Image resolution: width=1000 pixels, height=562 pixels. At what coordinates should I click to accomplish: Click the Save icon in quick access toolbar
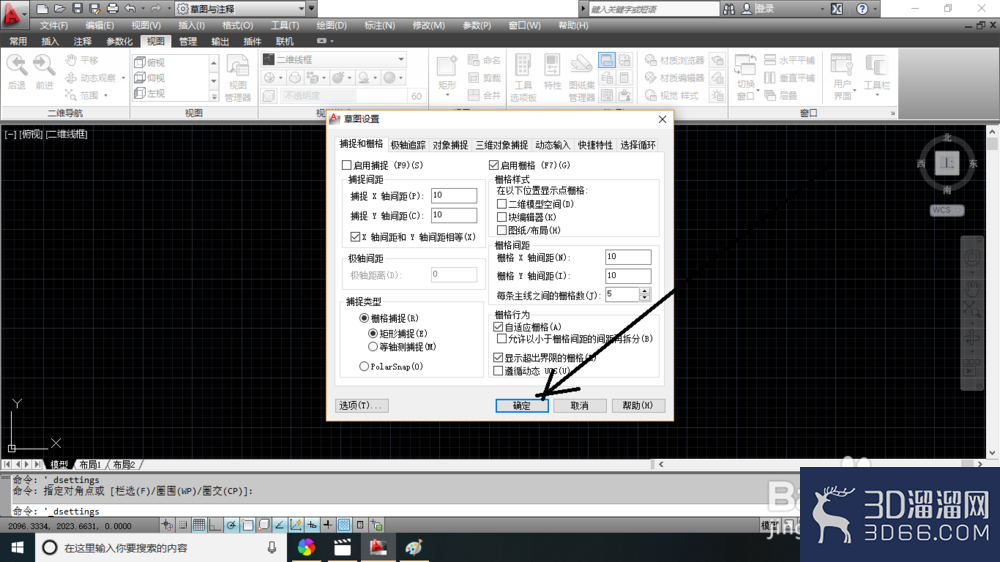(77, 8)
